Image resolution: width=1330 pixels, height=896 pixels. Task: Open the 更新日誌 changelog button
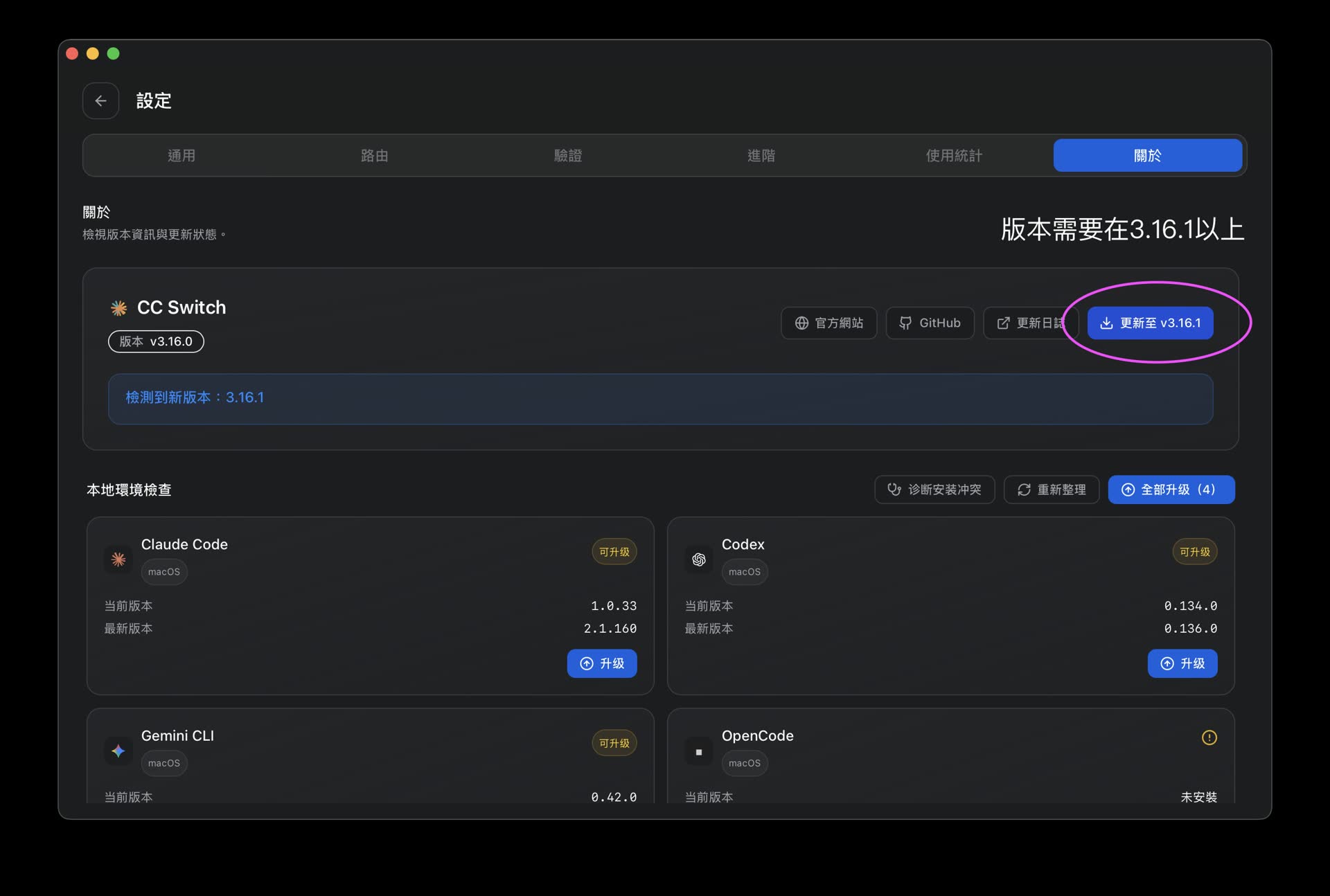coord(1031,323)
